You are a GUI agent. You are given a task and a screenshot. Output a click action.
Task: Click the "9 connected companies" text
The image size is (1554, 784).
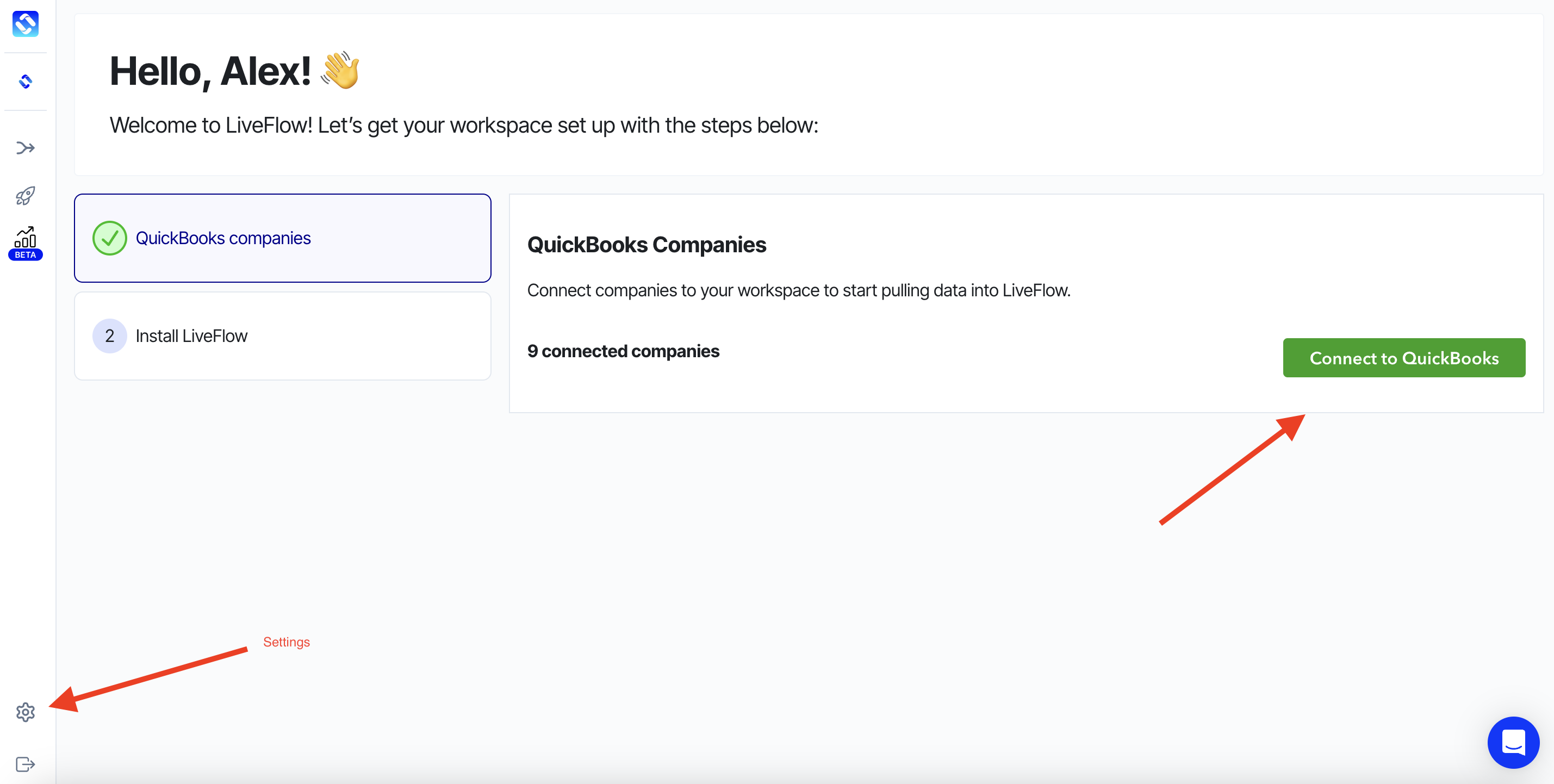pyautogui.click(x=623, y=351)
